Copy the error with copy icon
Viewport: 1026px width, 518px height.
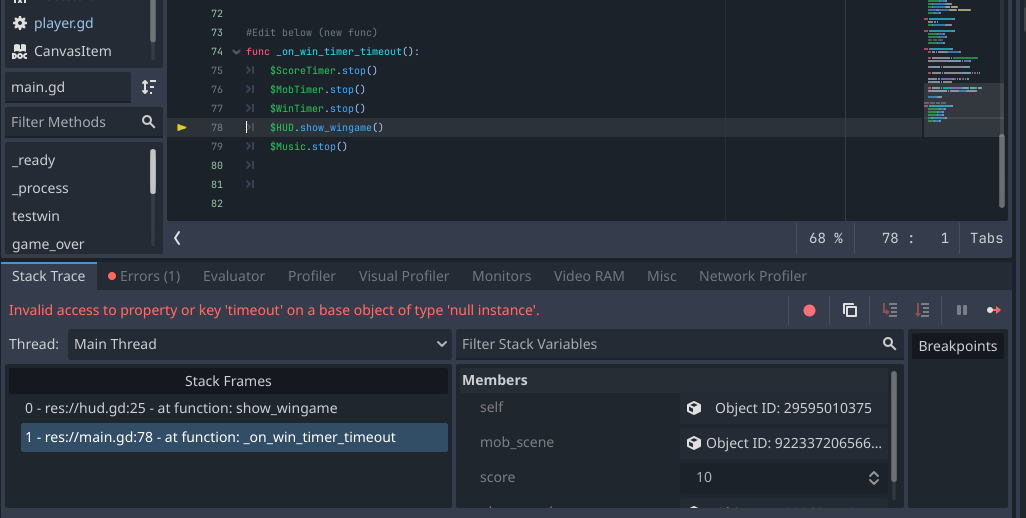pyautogui.click(x=849, y=310)
